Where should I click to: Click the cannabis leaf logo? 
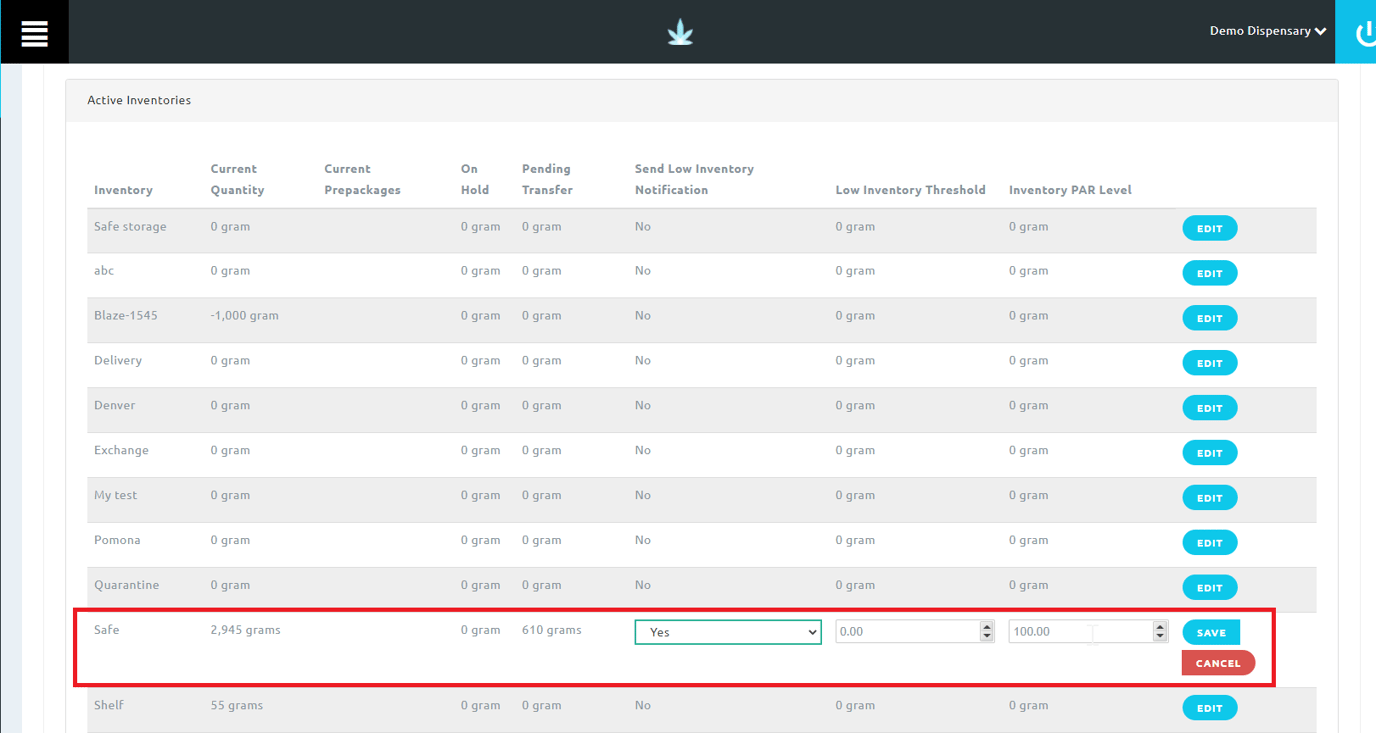pos(680,33)
